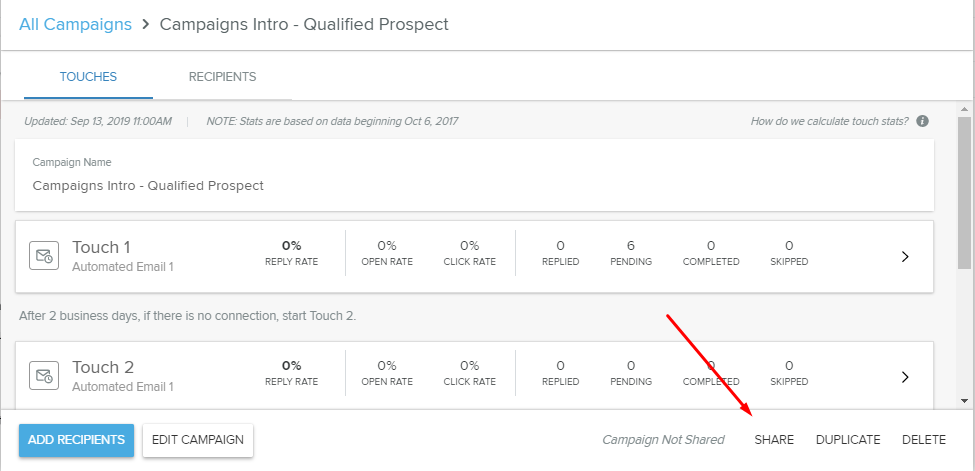Click the Campaign Name field
This screenshot has width=975, height=471.
pos(474,175)
